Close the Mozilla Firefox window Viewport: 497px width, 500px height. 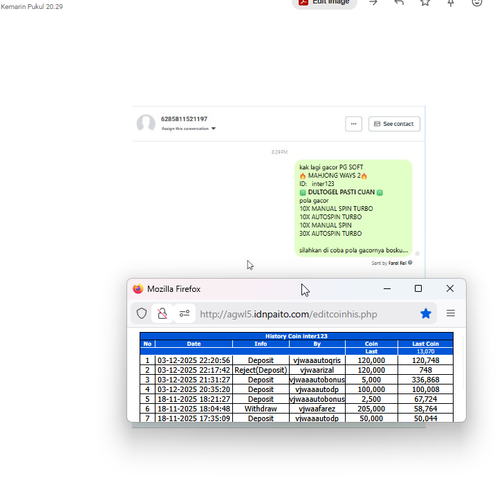(450, 289)
